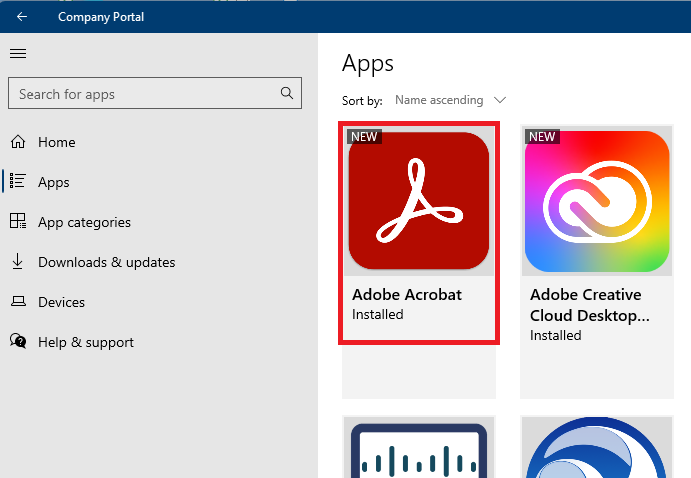Click the Downloads & updates arrow icon
This screenshot has width=691, height=478.
point(18,262)
